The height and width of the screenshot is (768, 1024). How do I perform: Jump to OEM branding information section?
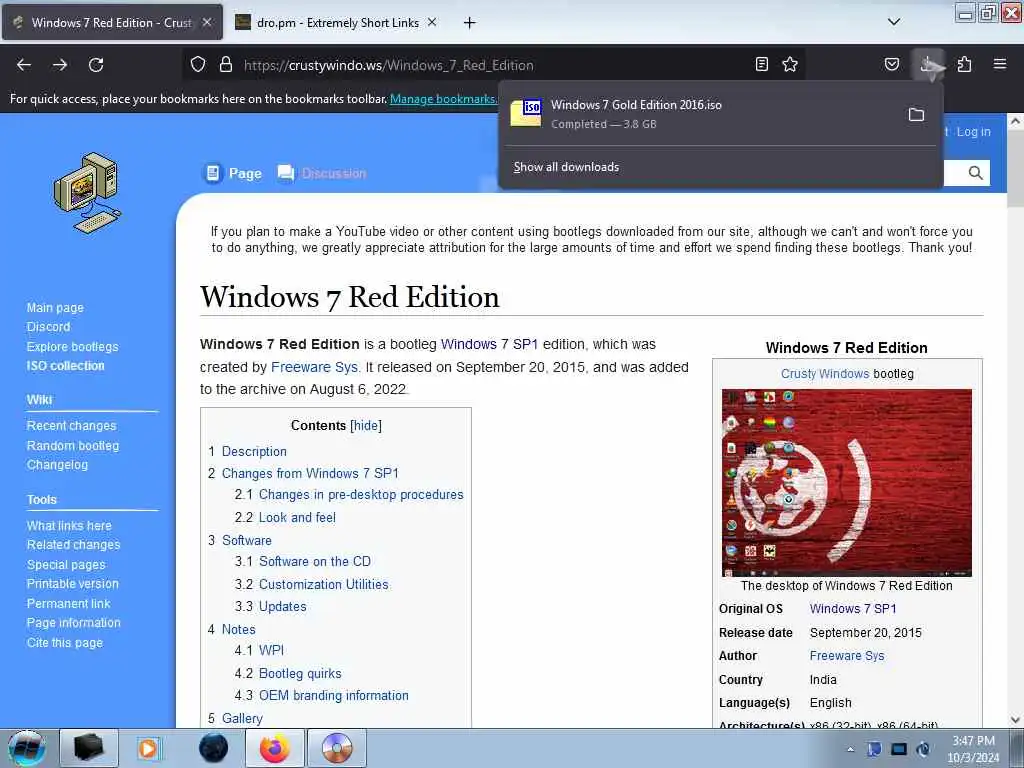coord(334,696)
